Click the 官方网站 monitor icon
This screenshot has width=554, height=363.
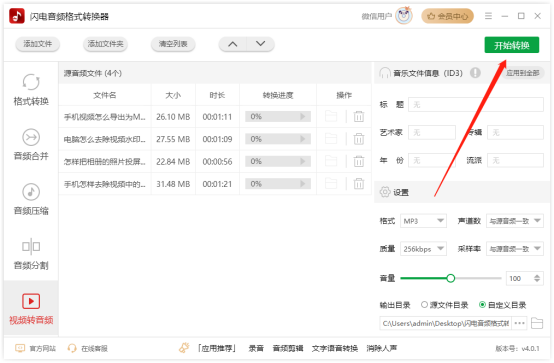pos(20,349)
